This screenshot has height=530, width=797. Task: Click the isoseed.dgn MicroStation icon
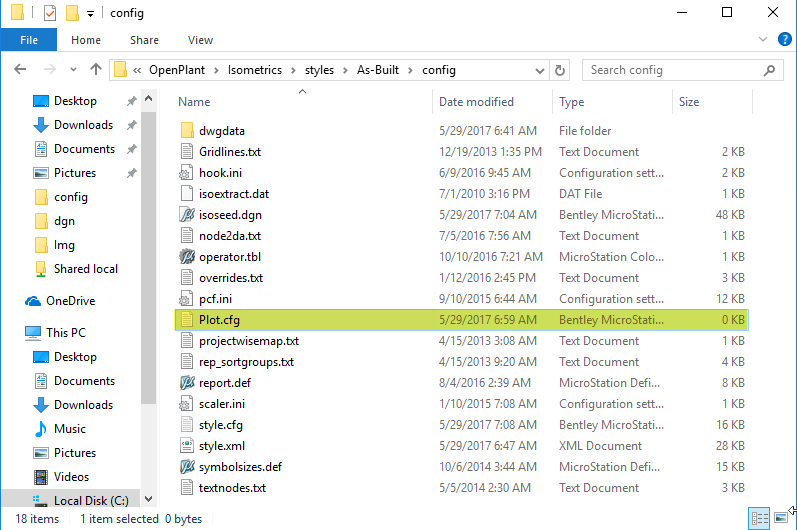187,214
